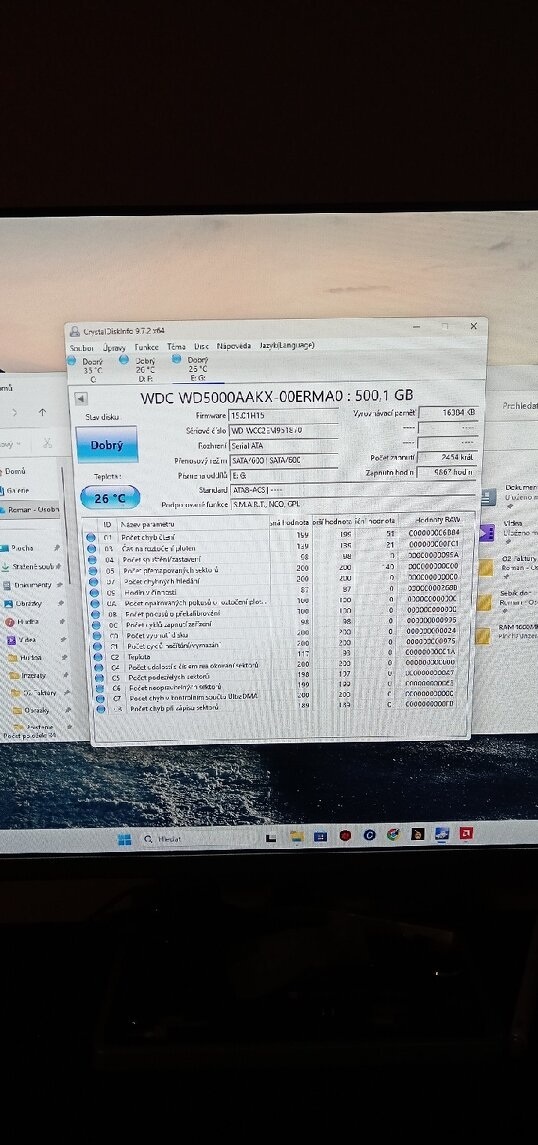Open the Jazyk(Language) menu

click(x=287, y=345)
